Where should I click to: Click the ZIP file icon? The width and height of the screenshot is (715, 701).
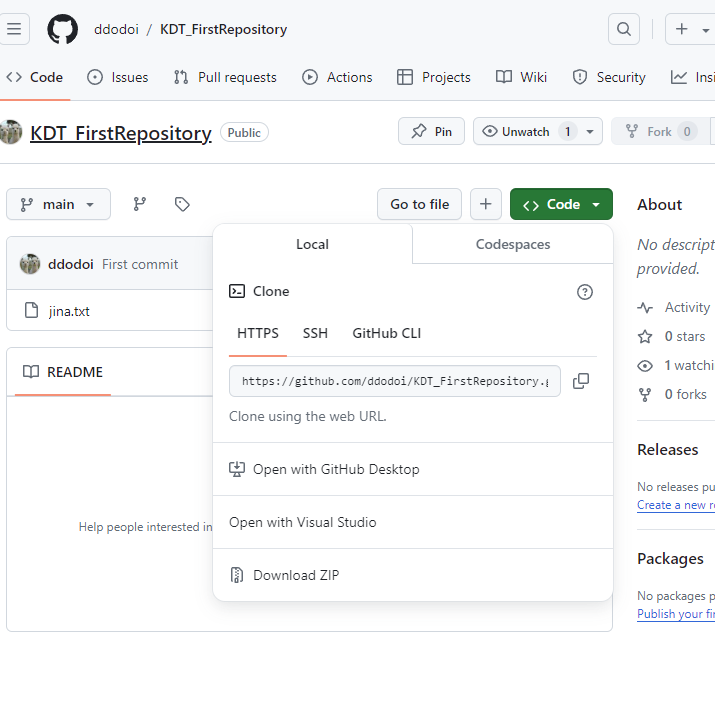[x=237, y=575]
